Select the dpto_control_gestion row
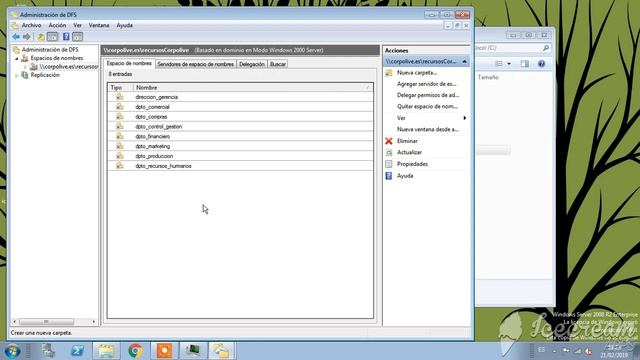The width and height of the screenshot is (640, 360). (x=240, y=127)
